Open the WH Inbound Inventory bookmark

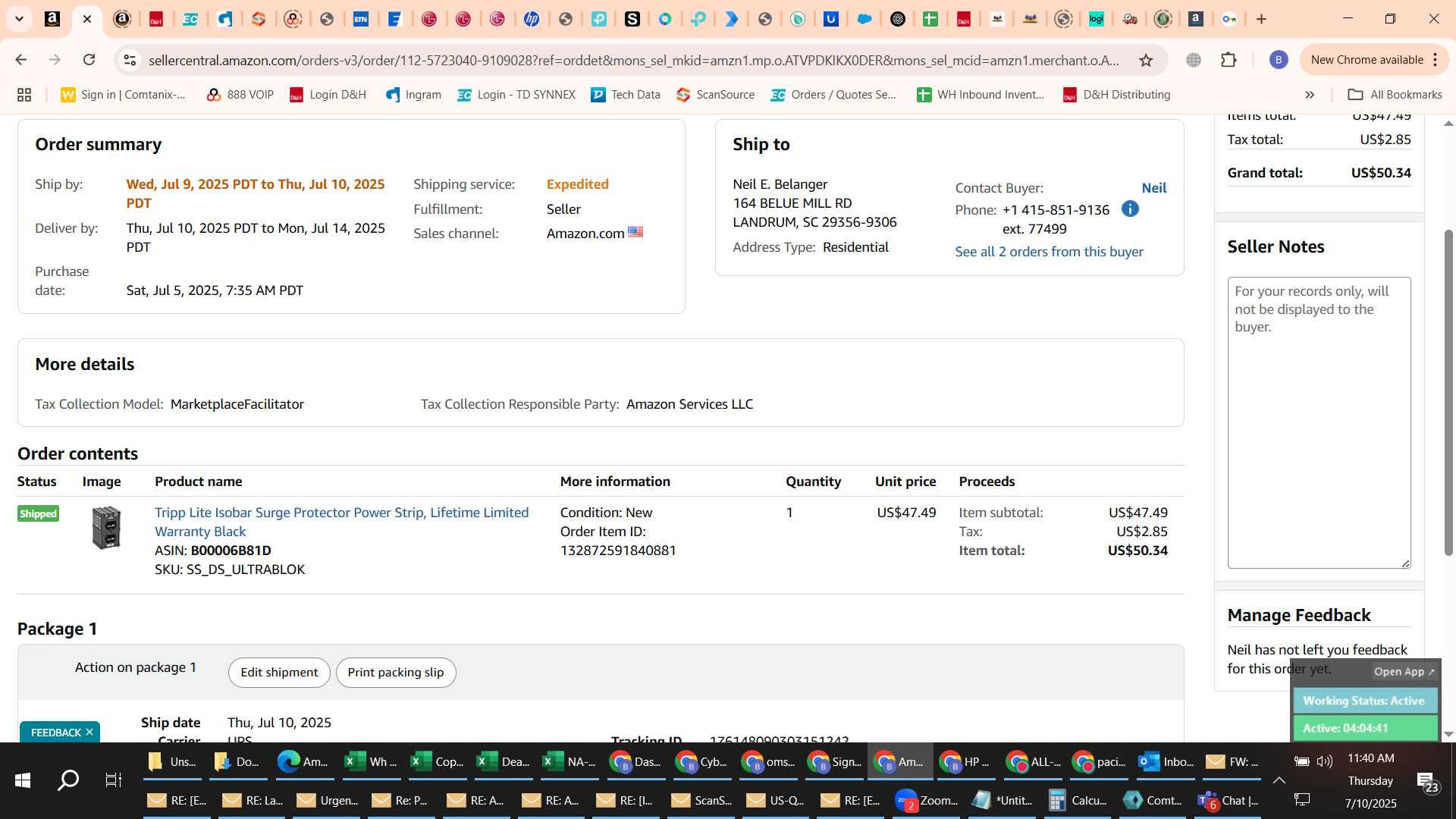(x=981, y=95)
